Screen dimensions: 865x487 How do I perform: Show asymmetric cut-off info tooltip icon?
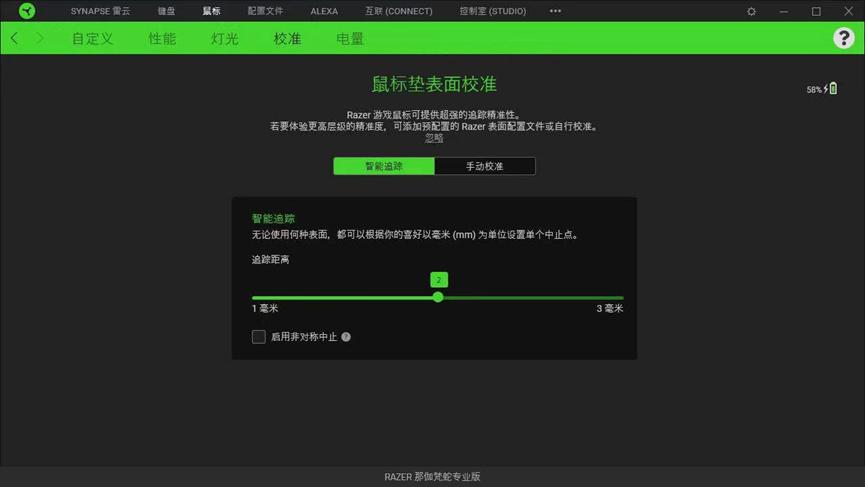(x=346, y=336)
